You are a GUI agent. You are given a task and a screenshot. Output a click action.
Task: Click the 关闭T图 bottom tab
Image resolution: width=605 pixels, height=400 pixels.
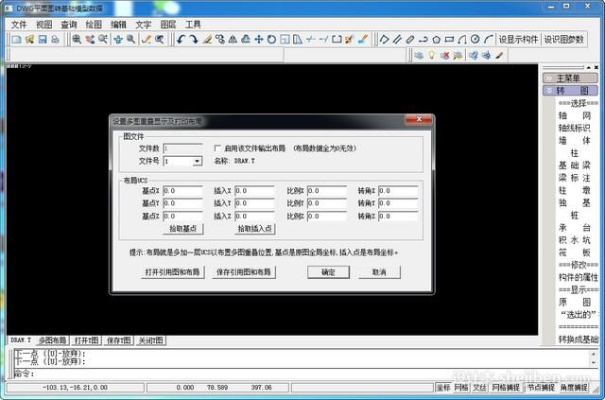[x=151, y=340]
